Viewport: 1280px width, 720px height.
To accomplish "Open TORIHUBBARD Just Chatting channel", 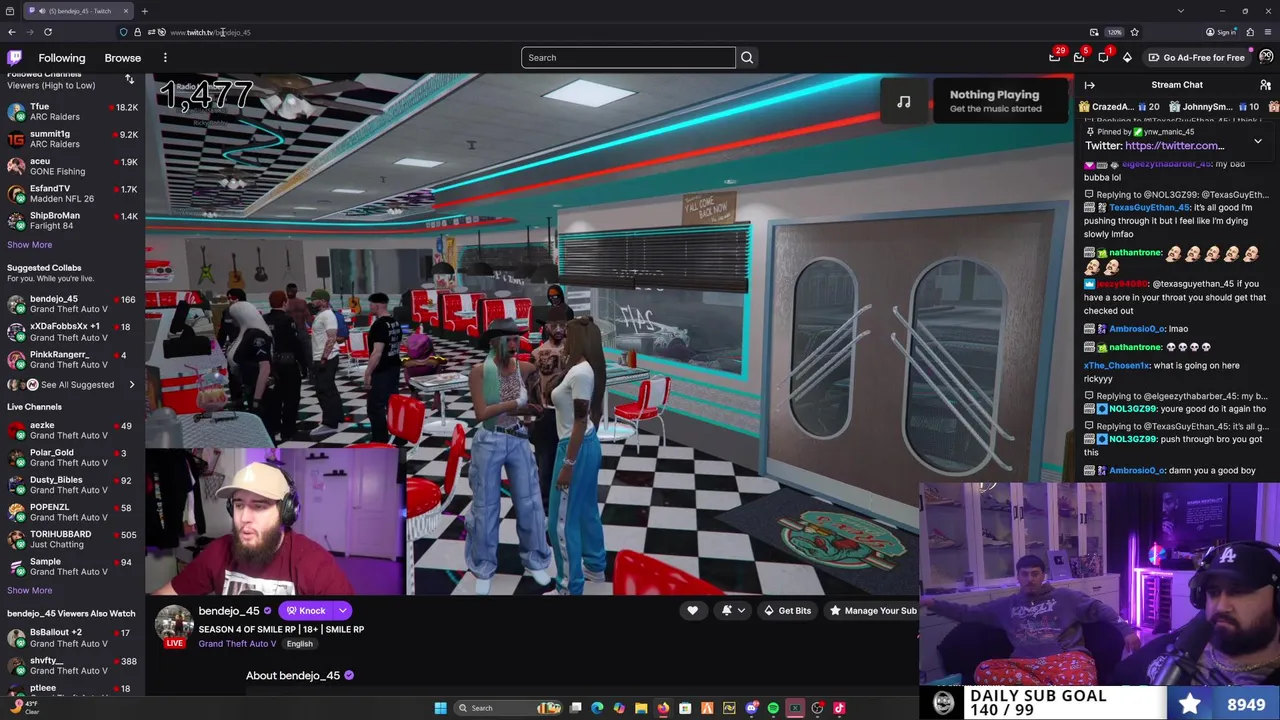I will coord(72,539).
